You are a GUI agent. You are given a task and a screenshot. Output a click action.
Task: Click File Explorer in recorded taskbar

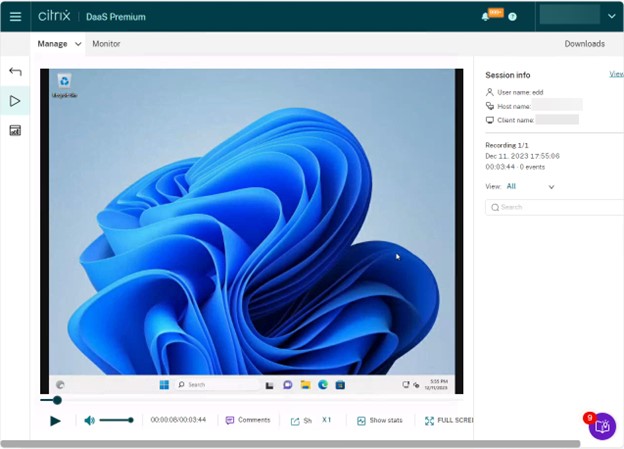(x=305, y=385)
